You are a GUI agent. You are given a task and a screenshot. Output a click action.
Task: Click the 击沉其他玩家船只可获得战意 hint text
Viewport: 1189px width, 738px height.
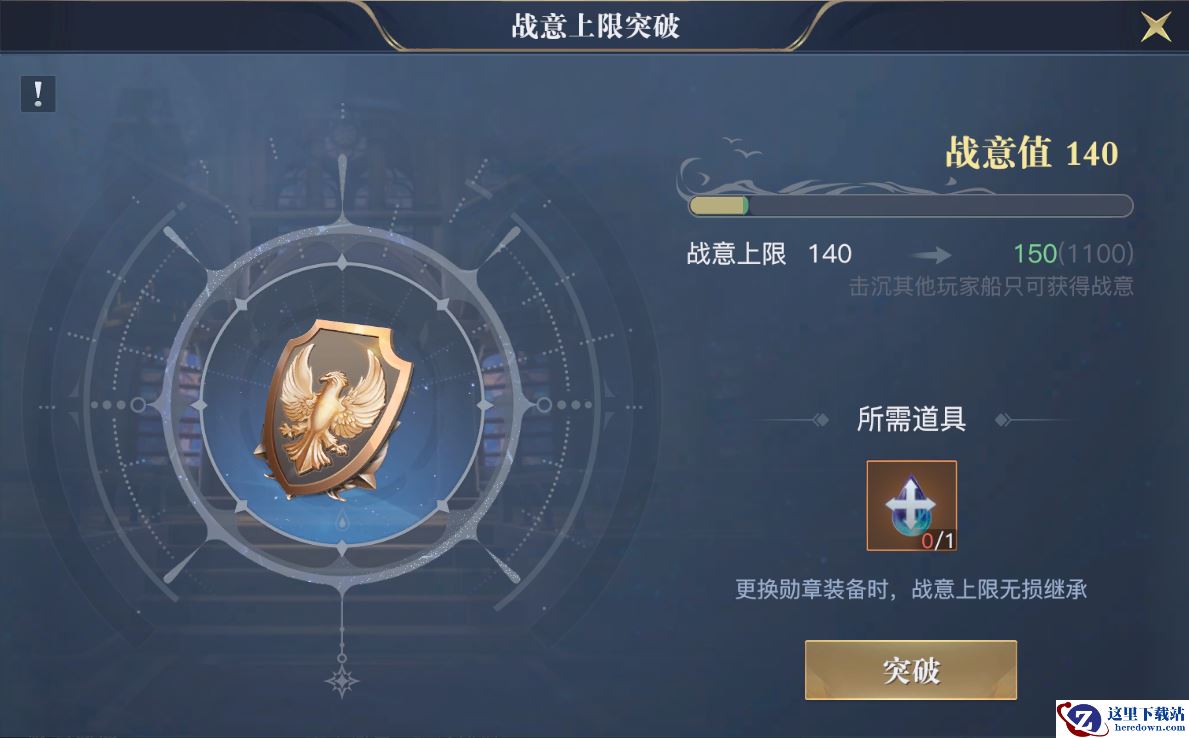tap(991, 286)
